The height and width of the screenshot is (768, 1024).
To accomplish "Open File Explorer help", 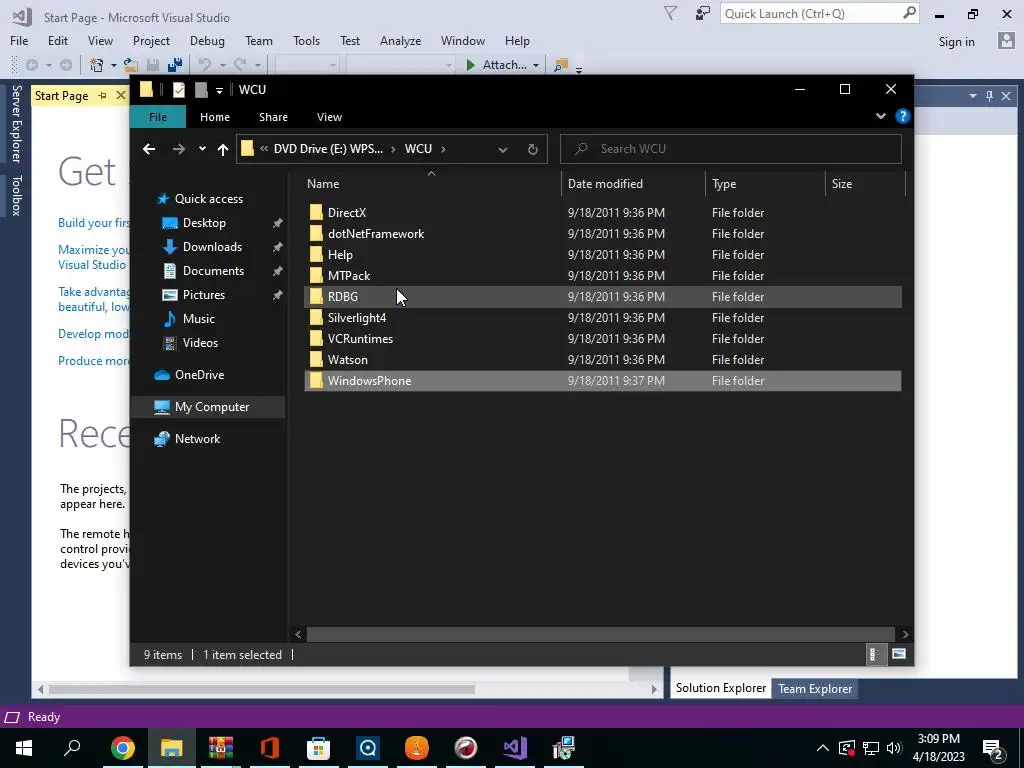I will tap(903, 116).
